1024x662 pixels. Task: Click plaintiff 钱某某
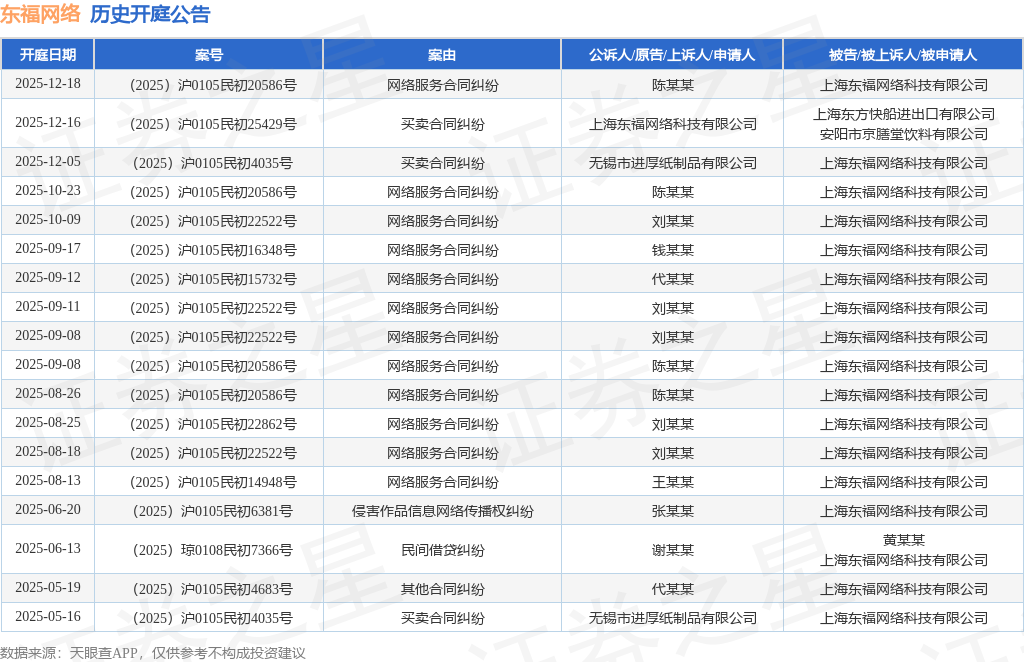tap(673, 250)
